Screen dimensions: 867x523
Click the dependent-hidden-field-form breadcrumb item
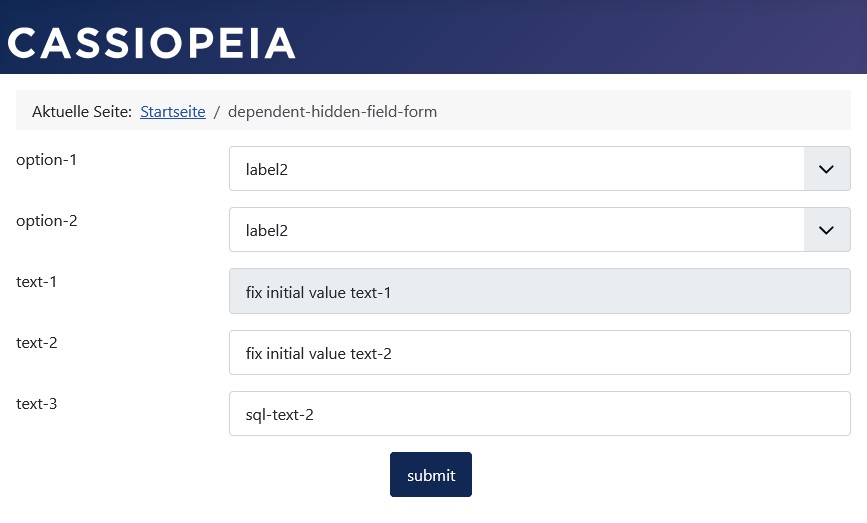coord(332,111)
